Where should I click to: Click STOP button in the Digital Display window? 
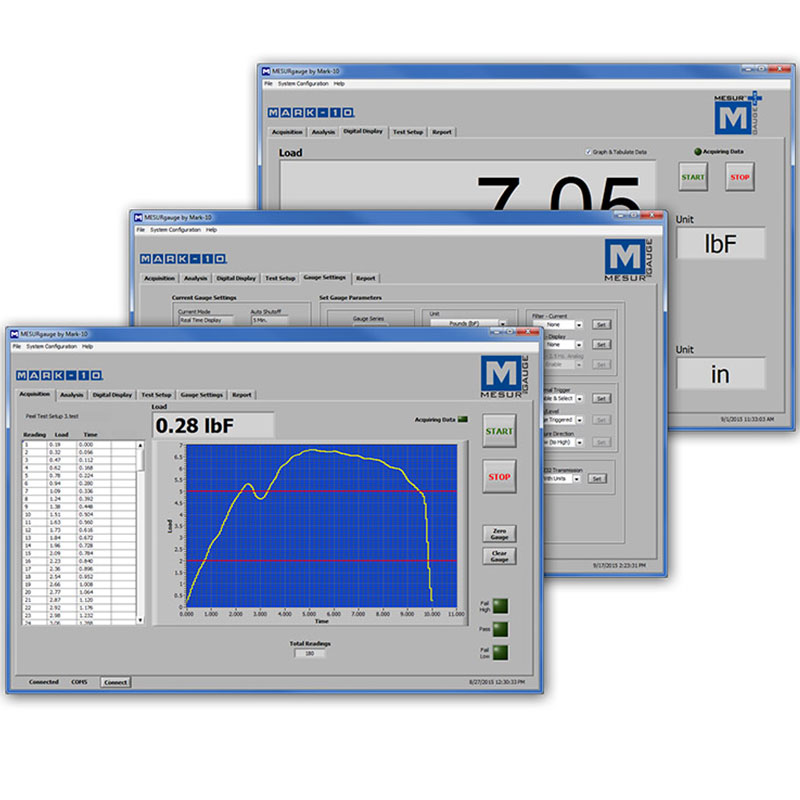click(740, 177)
